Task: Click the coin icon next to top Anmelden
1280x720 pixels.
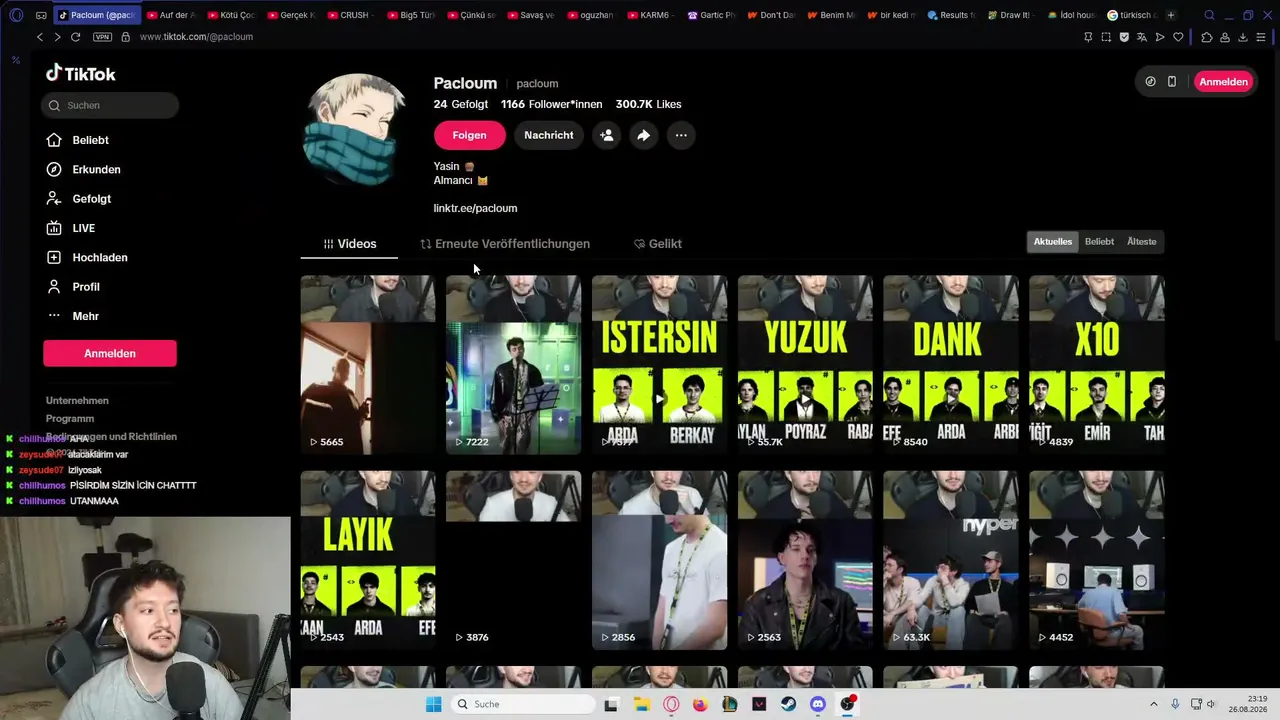Action: coord(1150,82)
